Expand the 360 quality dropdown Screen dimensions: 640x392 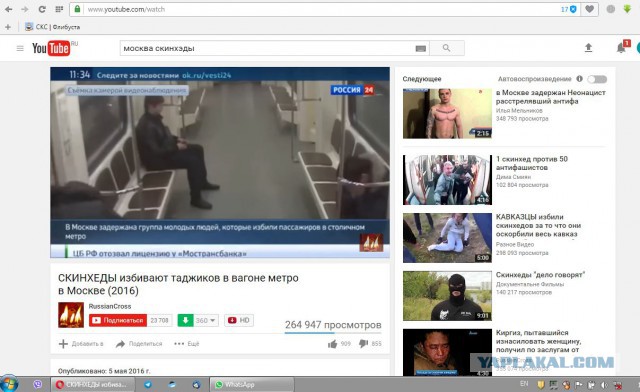(x=205, y=321)
